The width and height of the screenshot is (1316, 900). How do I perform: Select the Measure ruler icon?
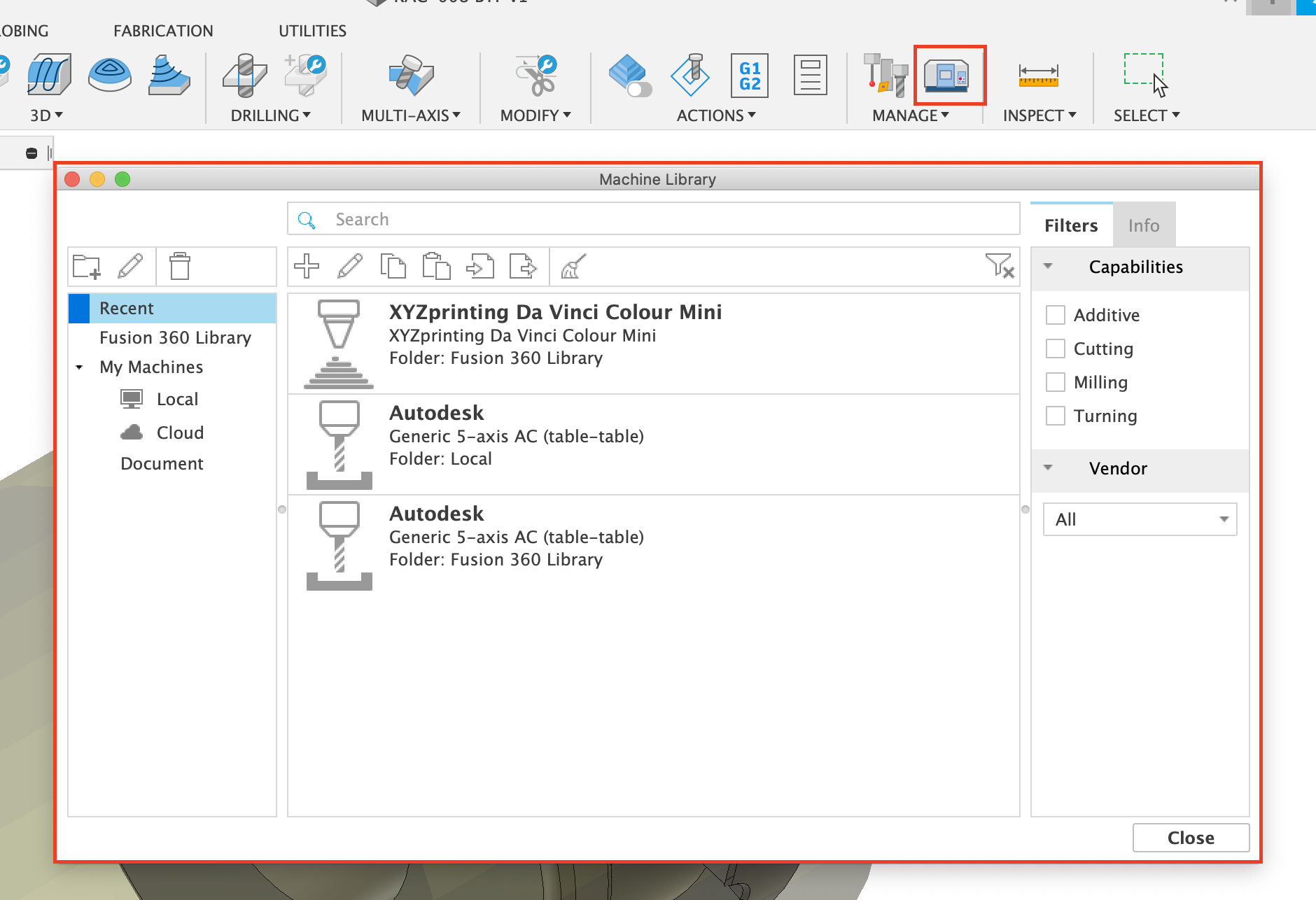click(x=1039, y=76)
